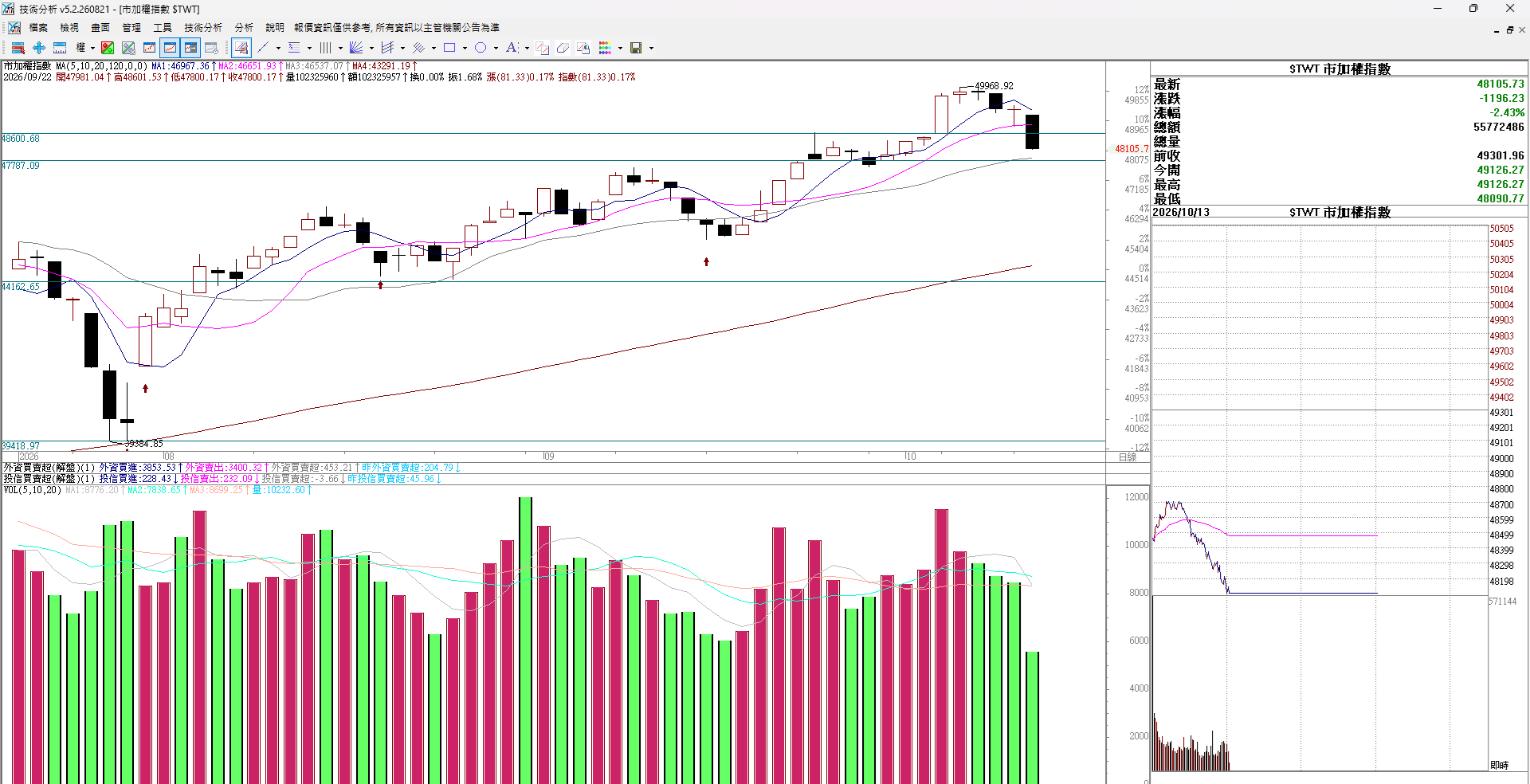Toggle the second highlighted split-panel button
Screen dimensions: 1530x784
click(x=190, y=48)
